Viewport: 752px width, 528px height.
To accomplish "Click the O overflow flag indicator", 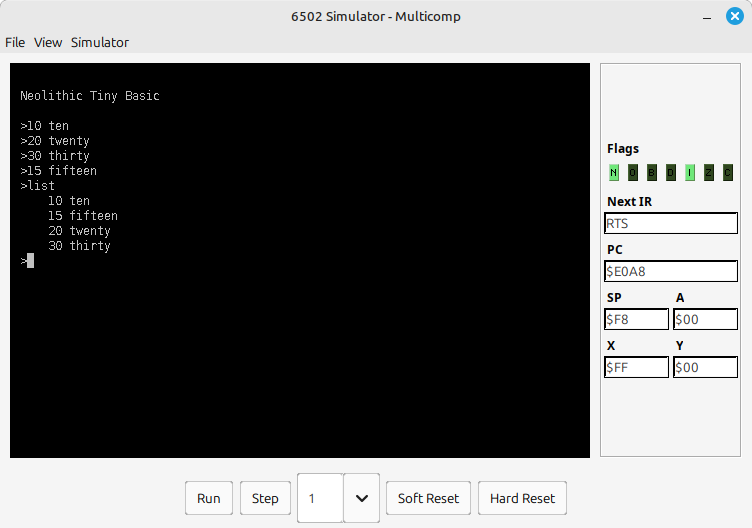I will 632,173.
